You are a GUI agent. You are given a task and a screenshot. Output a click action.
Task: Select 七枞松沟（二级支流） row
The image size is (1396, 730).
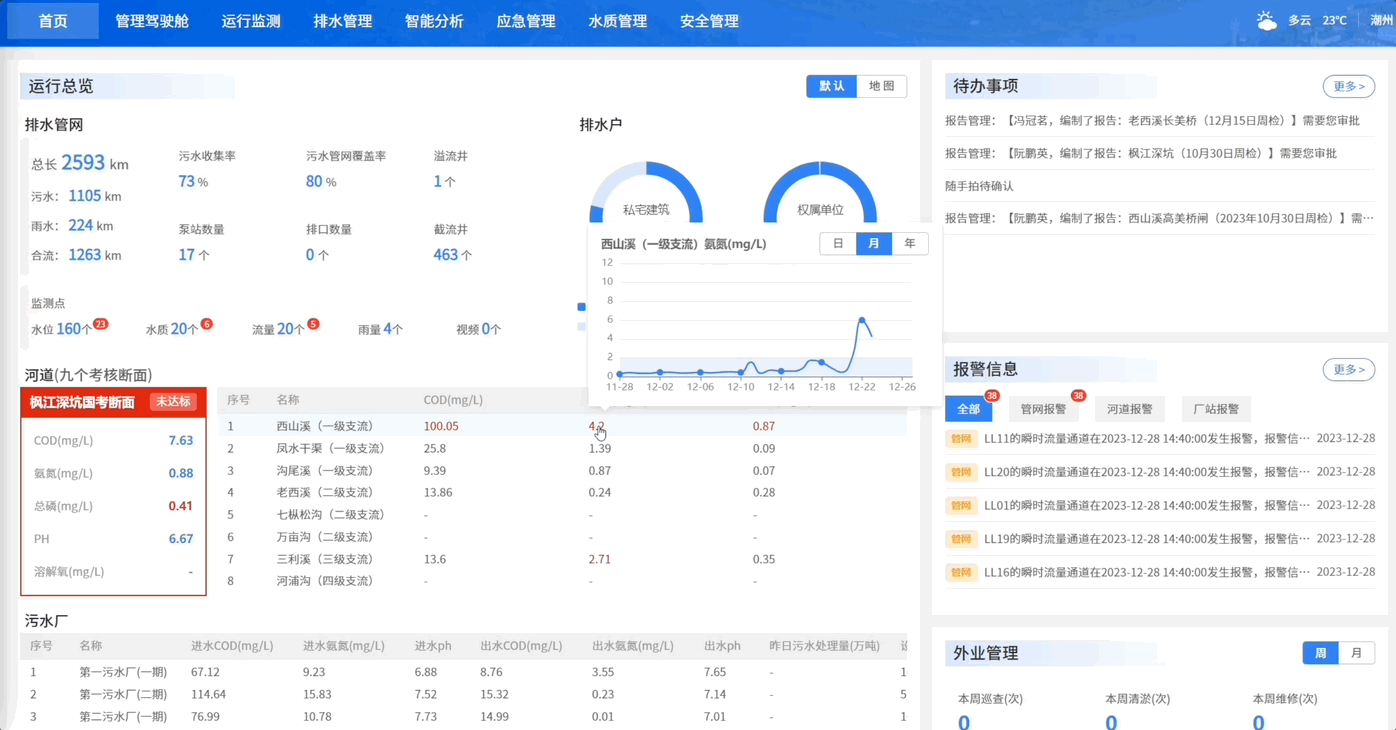[x=562, y=514]
